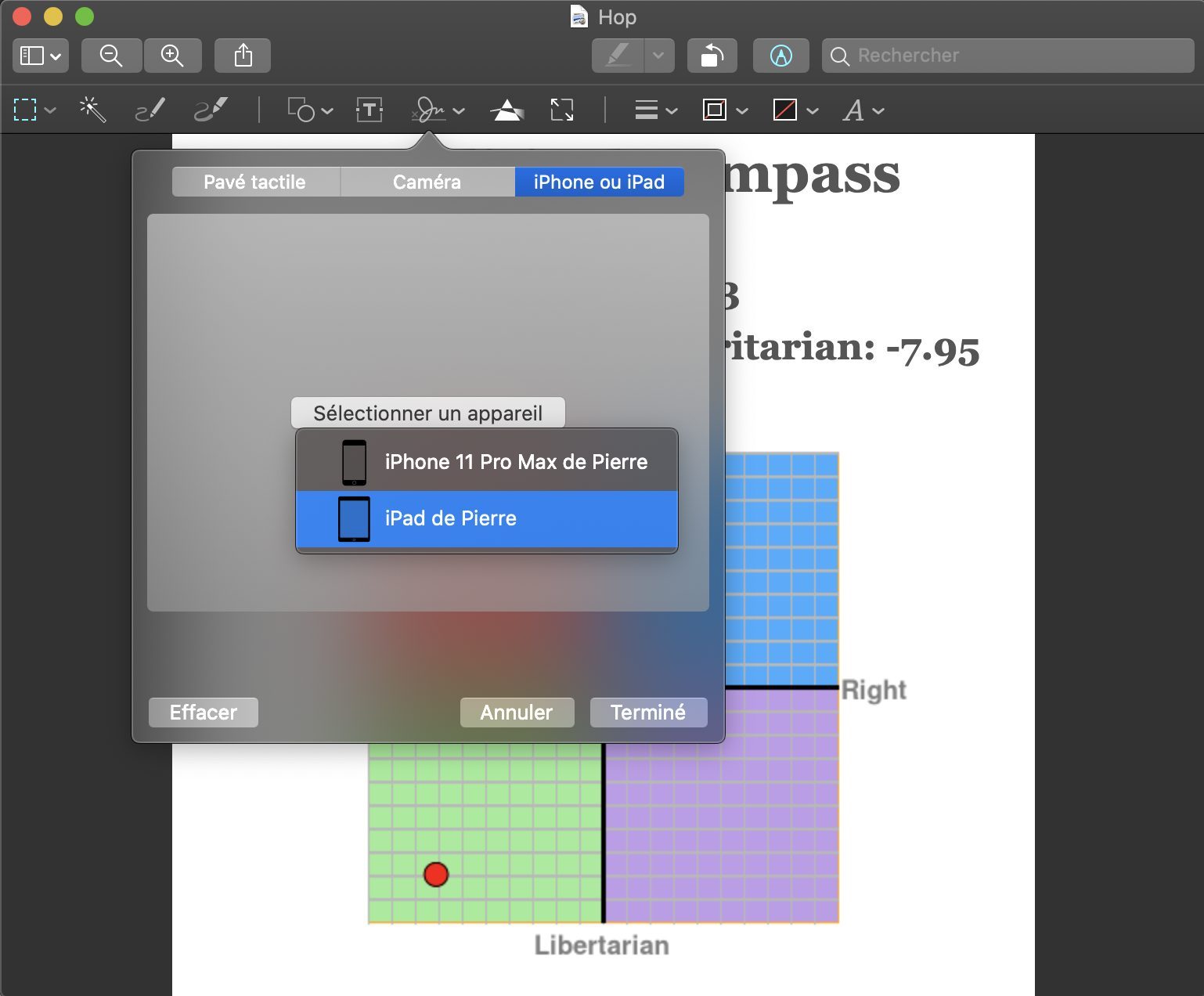Click the Terminé button
The height and width of the screenshot is (996, 1204).
click(x=648, y=713)
